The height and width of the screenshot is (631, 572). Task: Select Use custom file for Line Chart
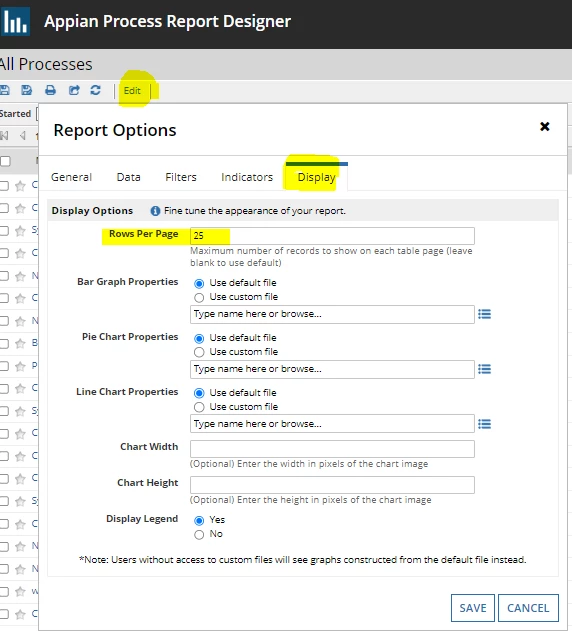click(199, 407)
